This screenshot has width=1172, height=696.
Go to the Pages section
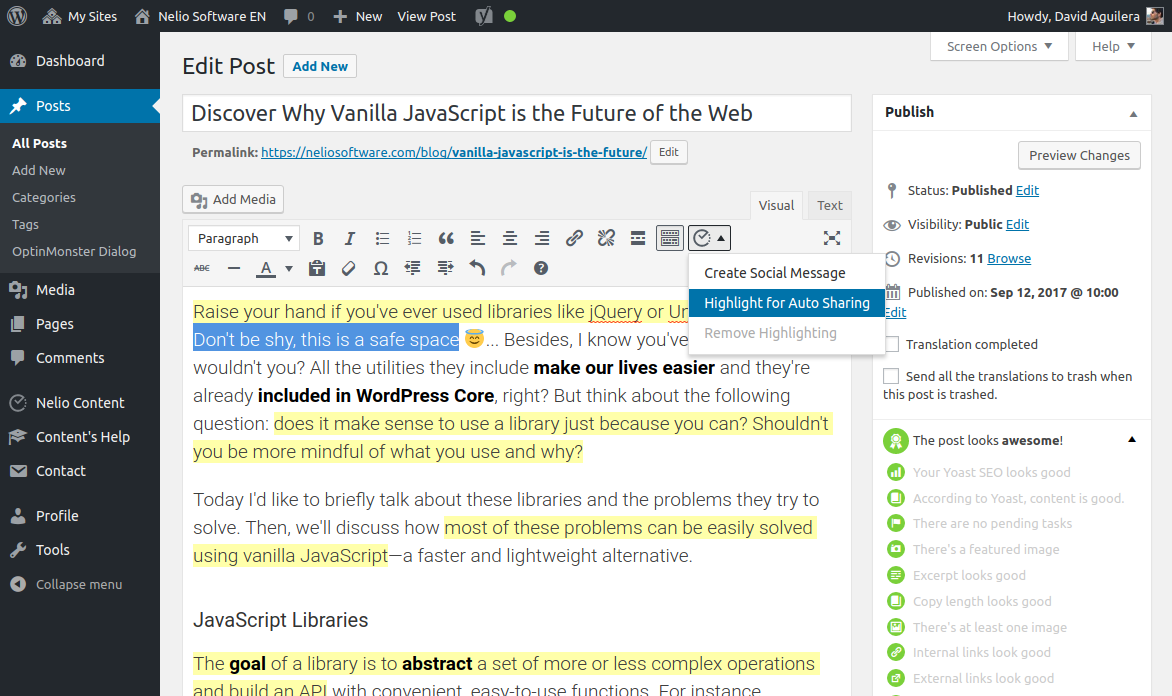point(80,324)
